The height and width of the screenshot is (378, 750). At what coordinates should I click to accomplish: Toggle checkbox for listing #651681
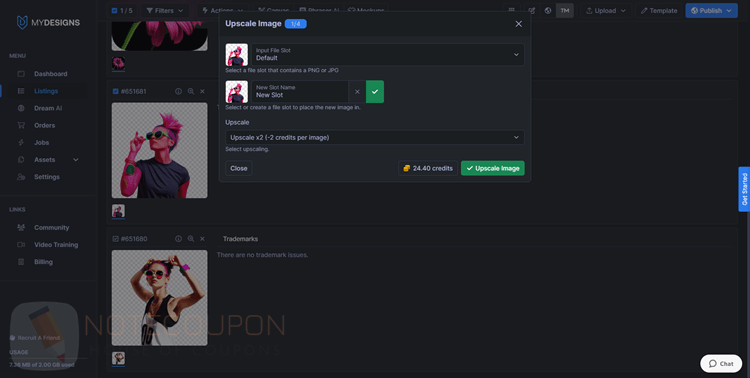coord(115,91)
